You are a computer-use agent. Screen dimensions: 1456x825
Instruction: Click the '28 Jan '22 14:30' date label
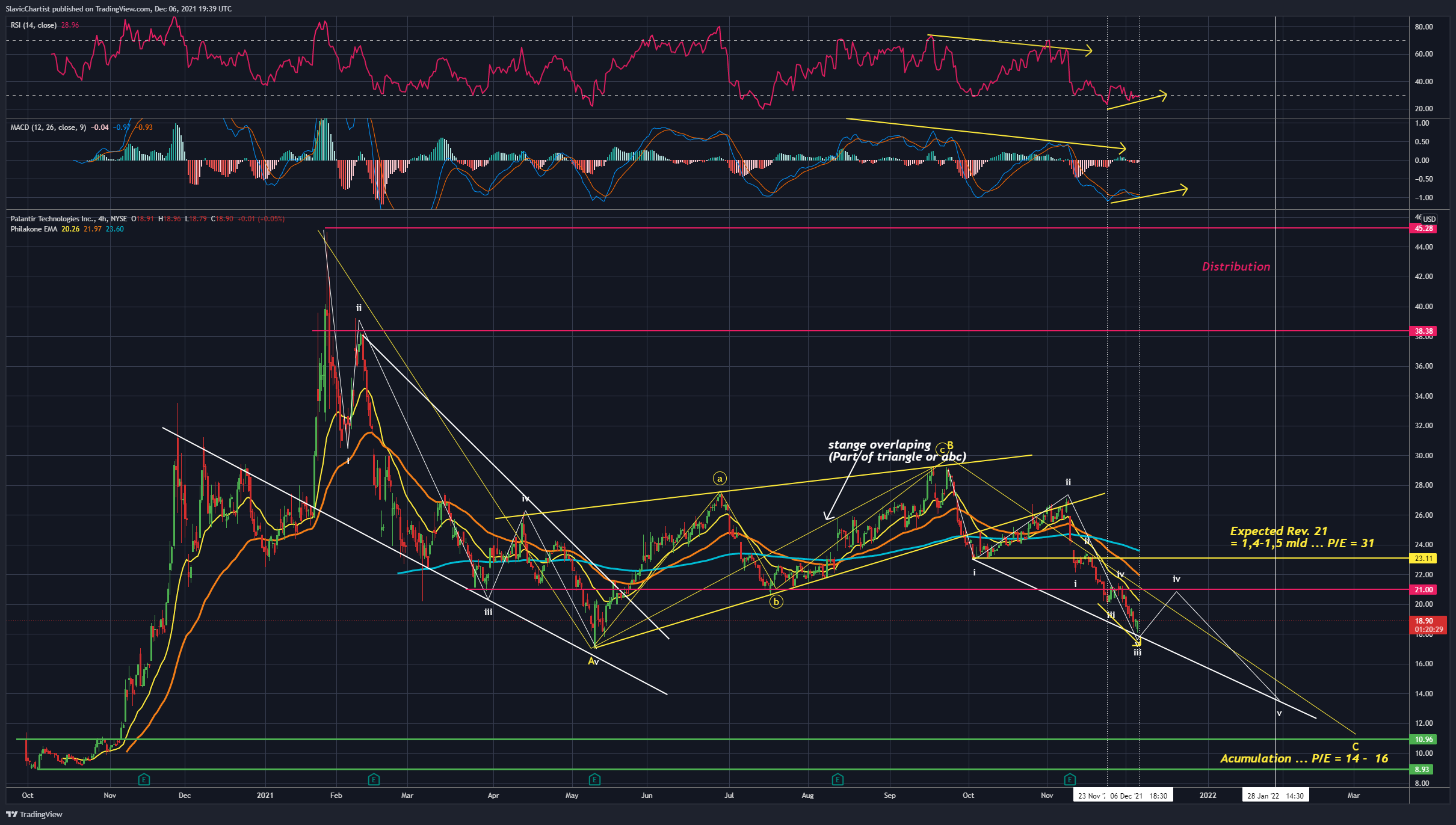click(x=1276, y=796)
